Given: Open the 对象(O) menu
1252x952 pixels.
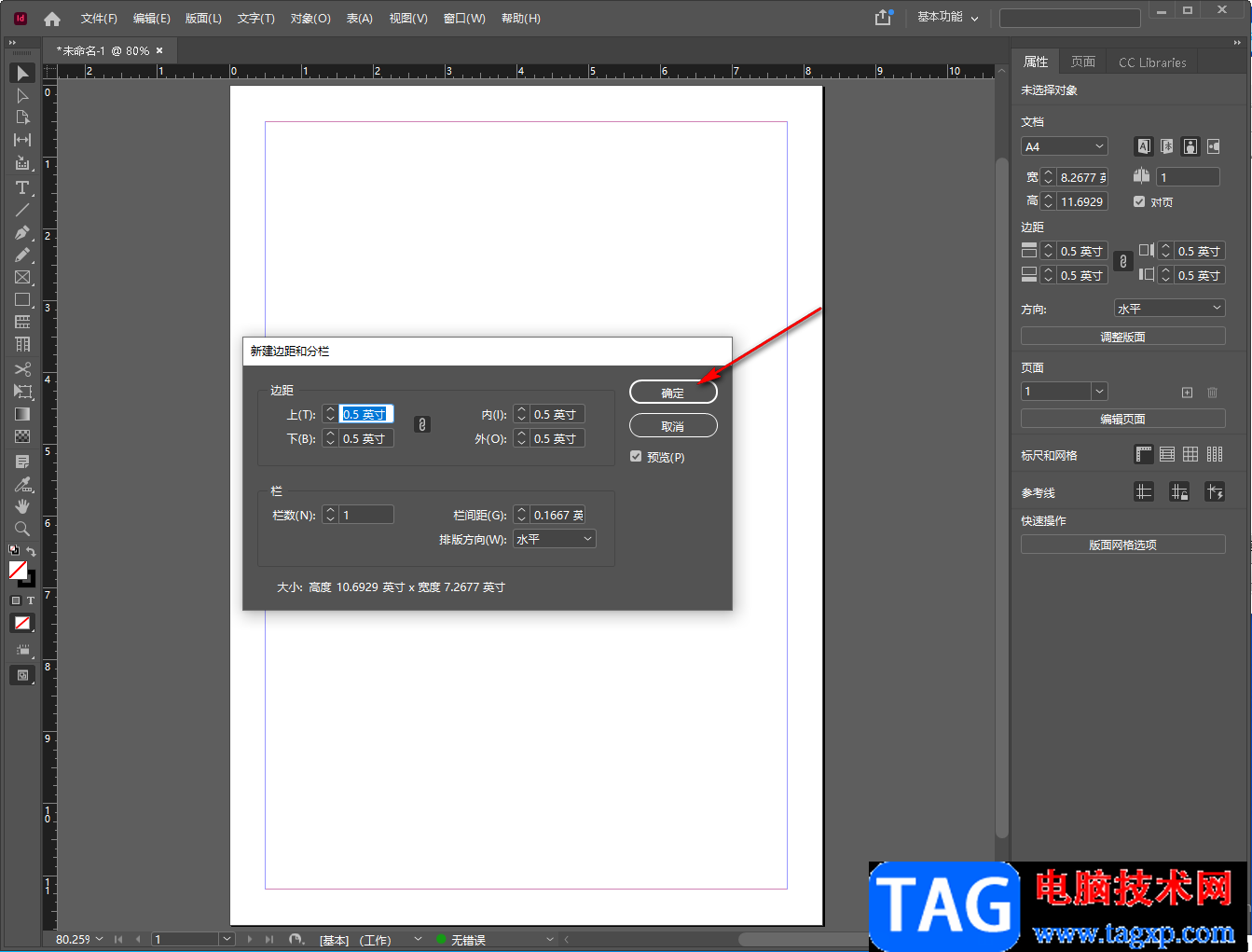Looking at the screenshot, I should 310,19.
